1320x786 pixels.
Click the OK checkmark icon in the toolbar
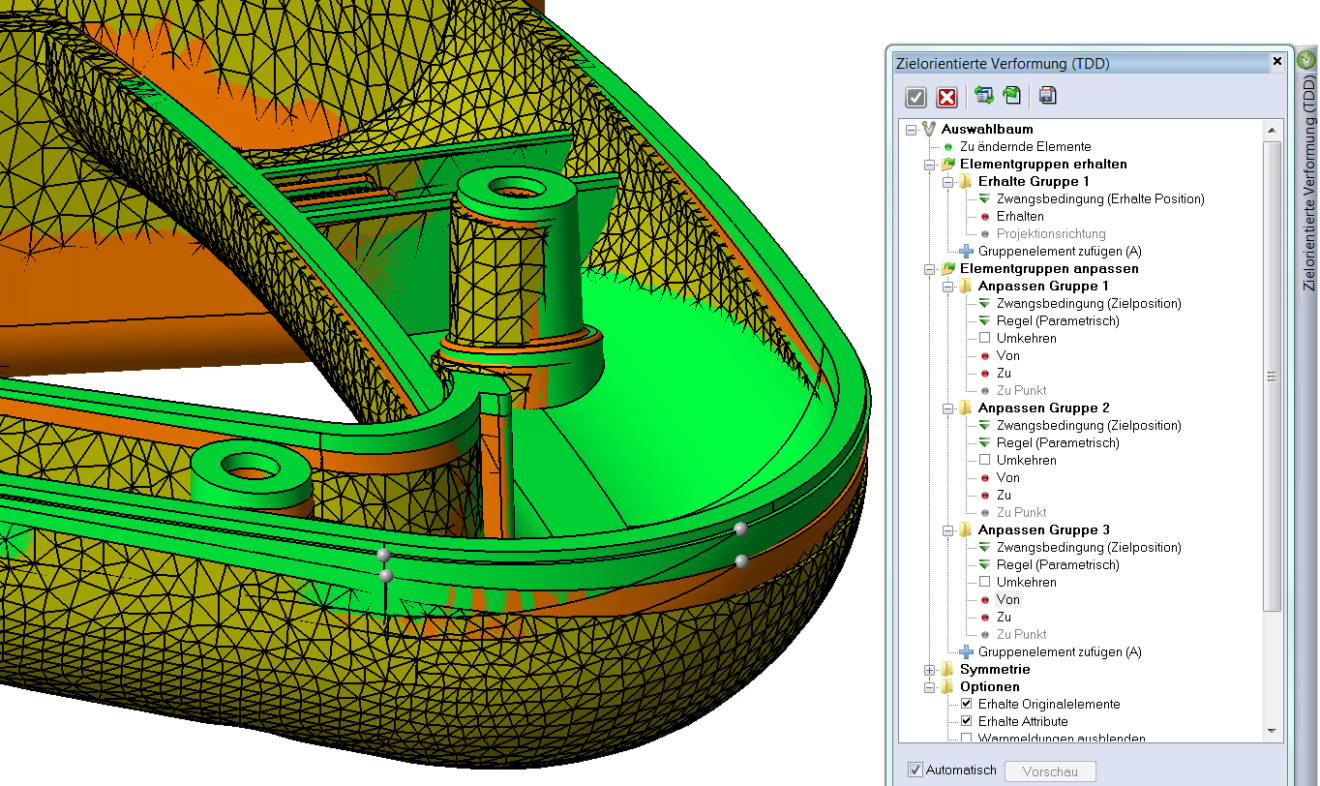[x=916, y=96]
